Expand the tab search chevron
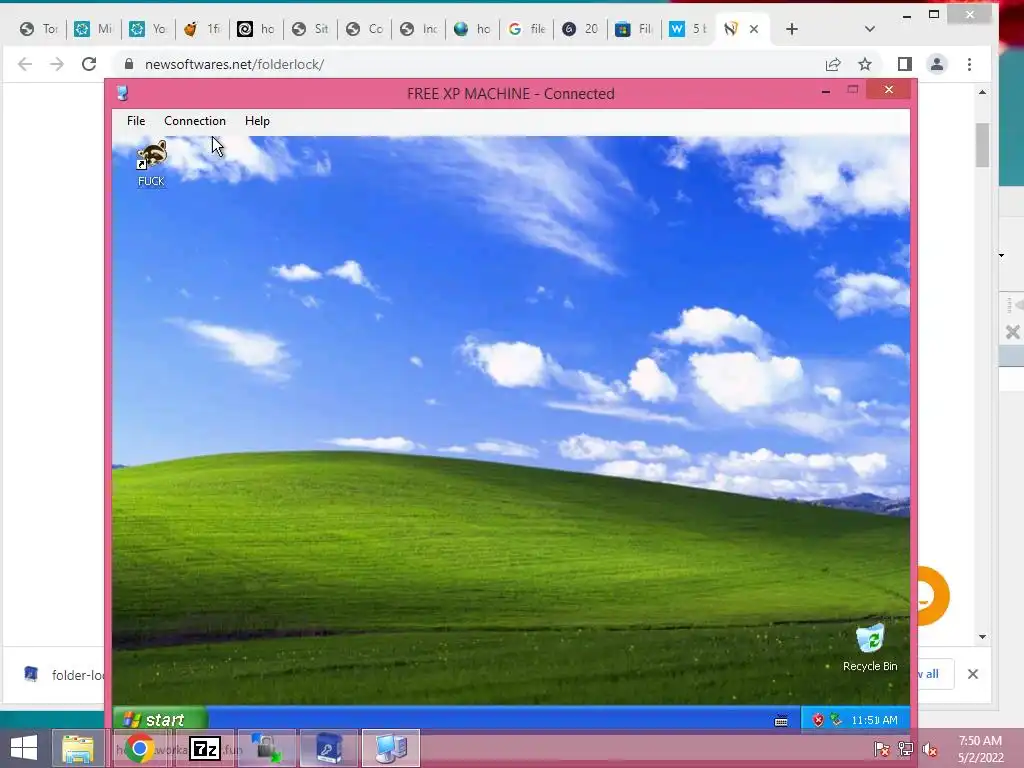Screen dimensions: 1024x768 869,29
